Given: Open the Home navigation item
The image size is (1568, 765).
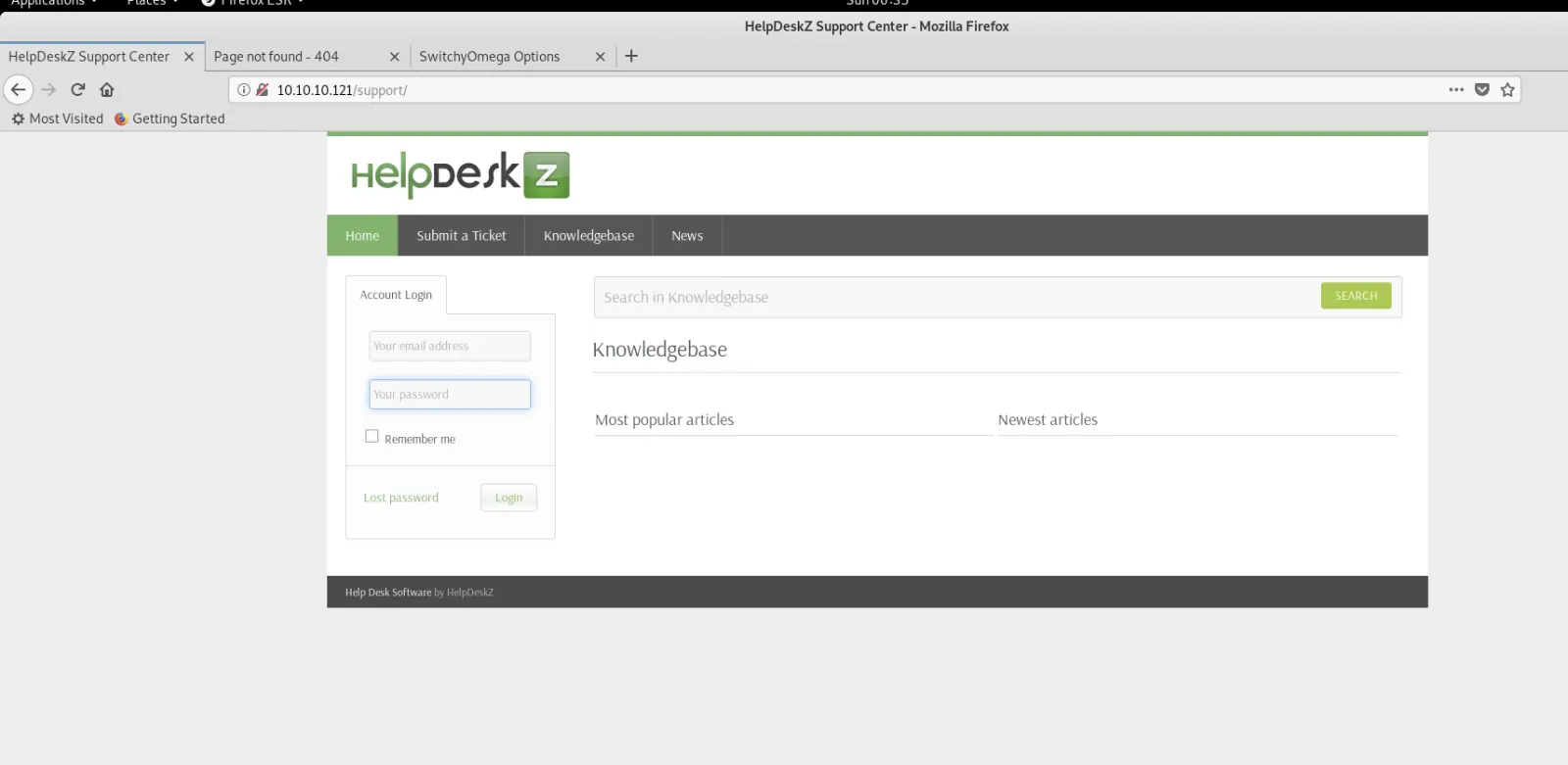Looking at the screenshot, I should 363,235.
